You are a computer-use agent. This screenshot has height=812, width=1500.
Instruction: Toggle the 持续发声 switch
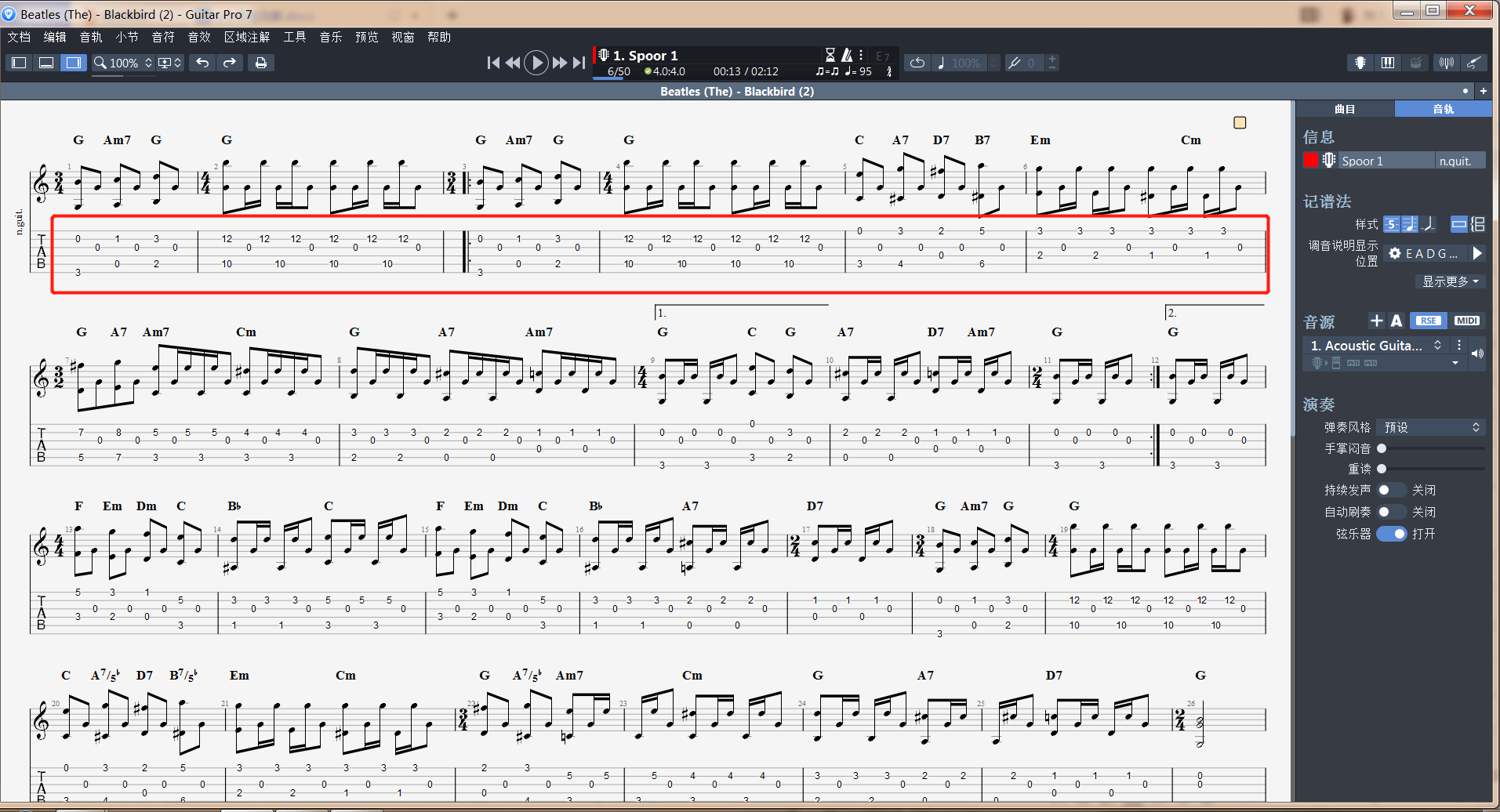(1391, 490)
